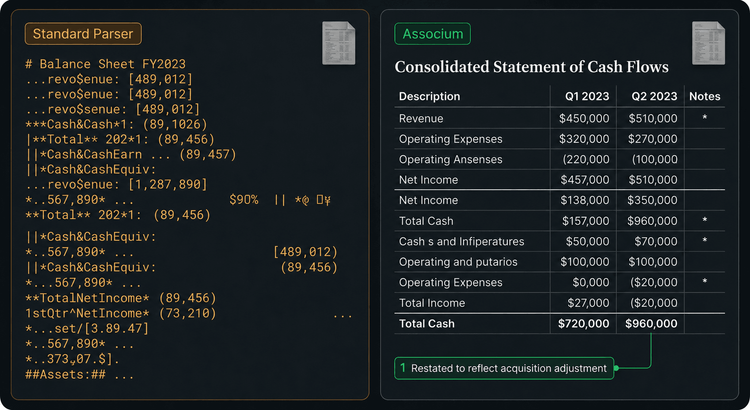Click the Consolidated Statement of Cash Flows title
The width and height of the screenshot is (750, 410).
tap(531, 67)
